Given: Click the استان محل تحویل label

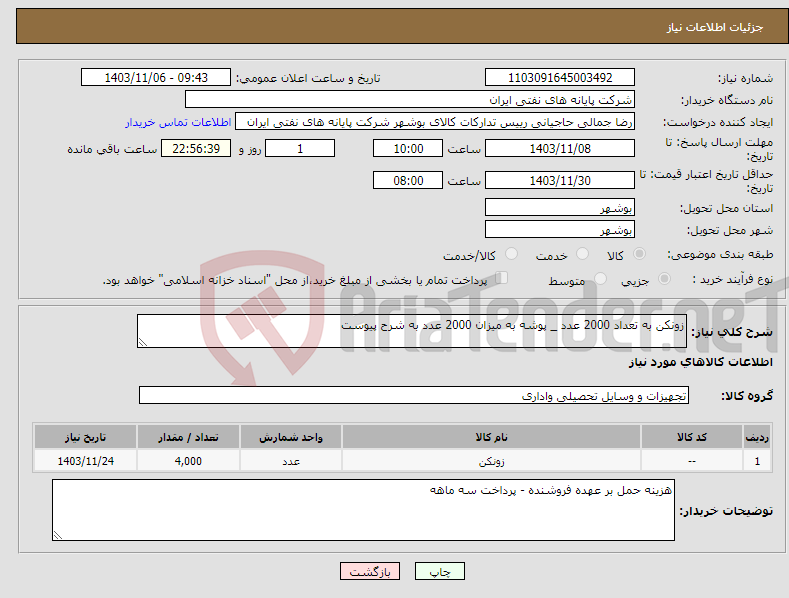Looking at the screenshot, I should point(727,208).
